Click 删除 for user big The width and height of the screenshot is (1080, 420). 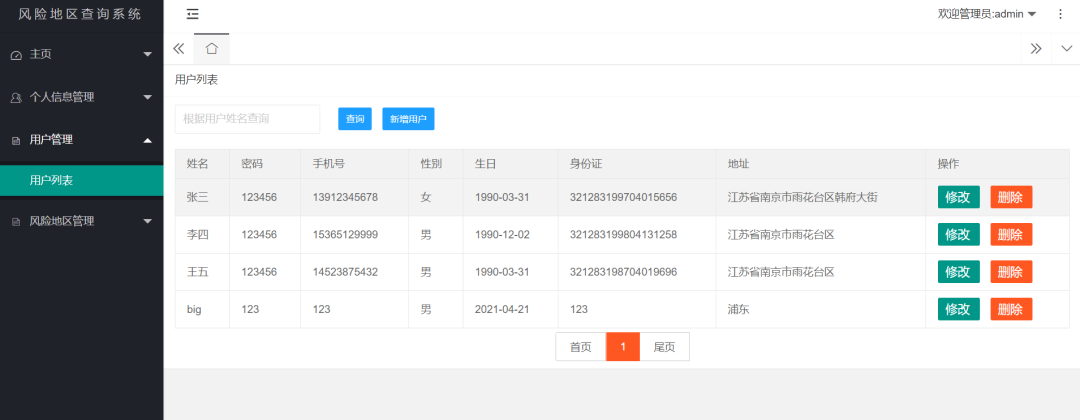coord(1011,309)
